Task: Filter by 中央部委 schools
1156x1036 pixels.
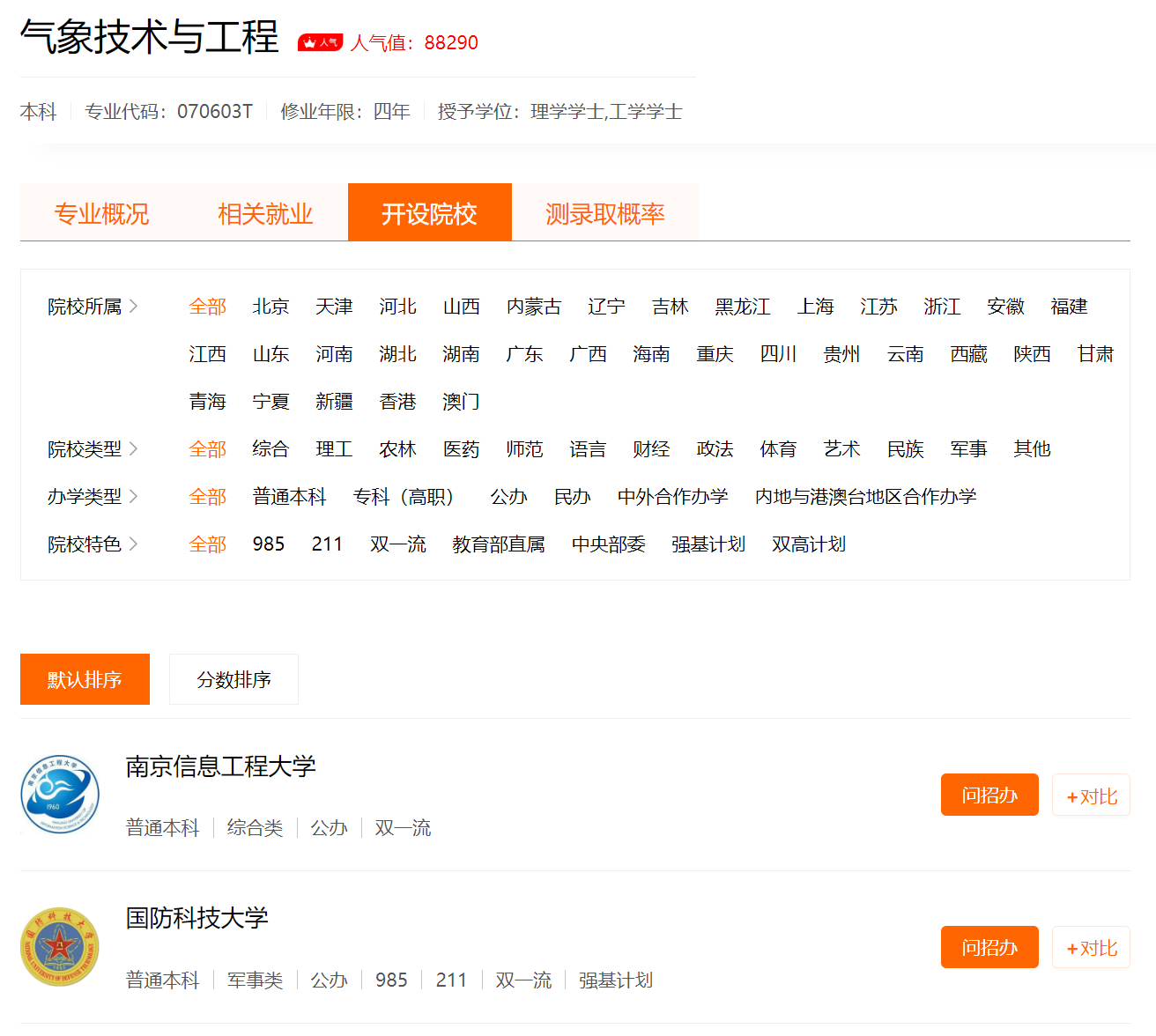Action: coord(609,544)
